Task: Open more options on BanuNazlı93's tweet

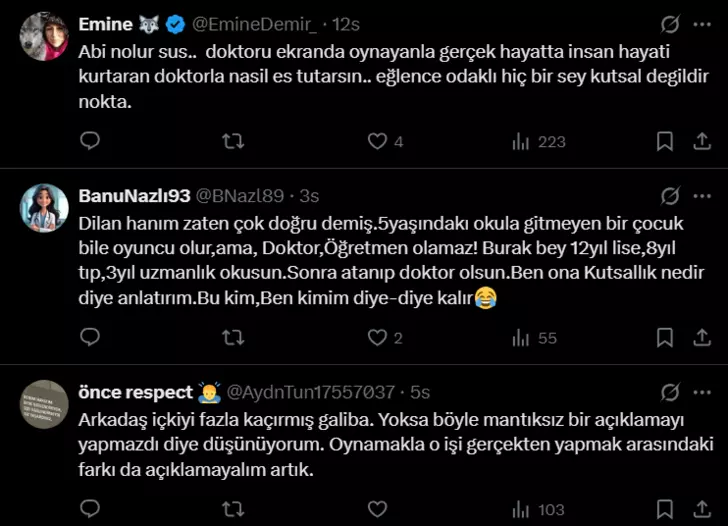Action: click(x=702, y=196)
